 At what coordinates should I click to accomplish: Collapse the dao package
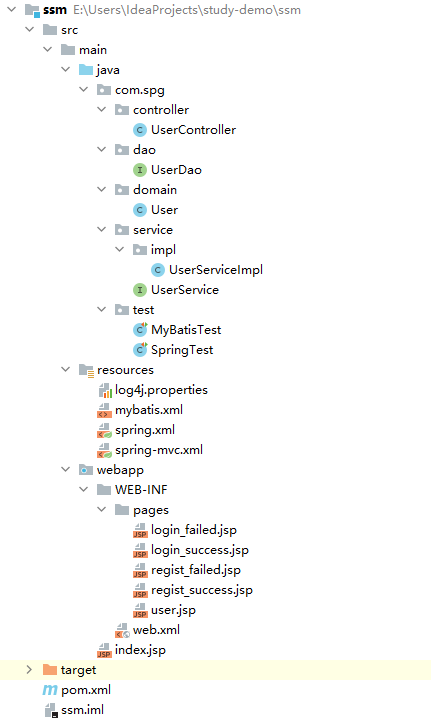(102, 149)
